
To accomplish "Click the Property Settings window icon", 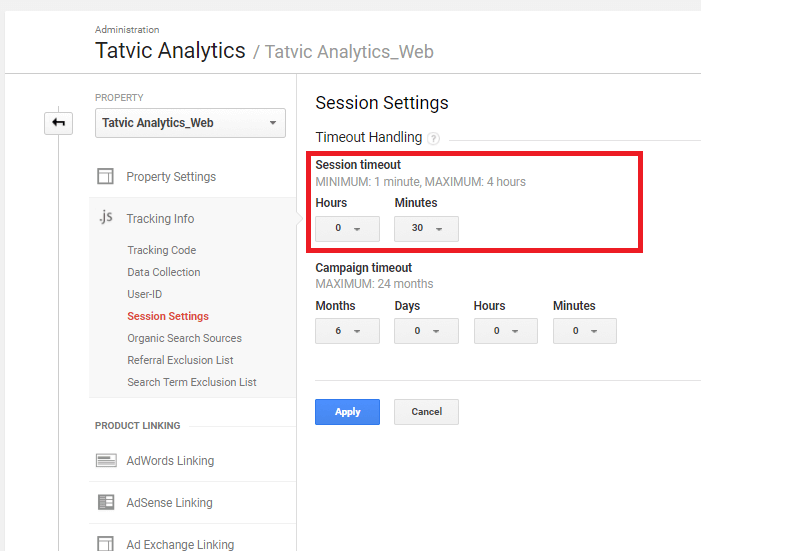I will 106,176.
